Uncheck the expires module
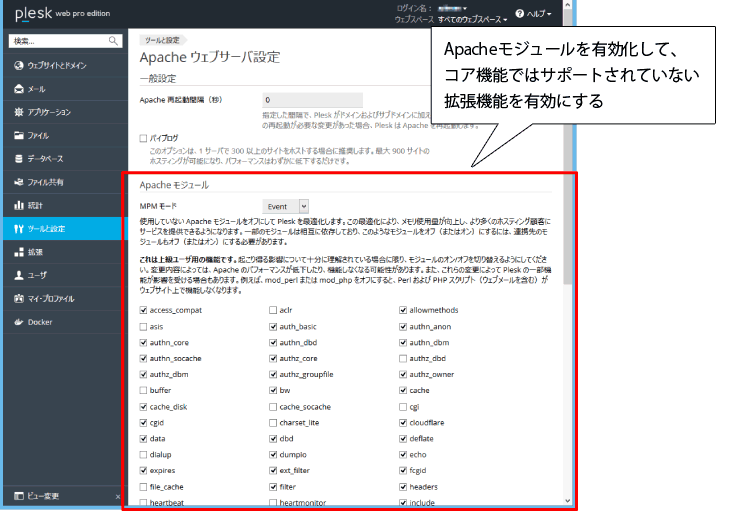The image size is (730, 512). [x=143, y=471]
